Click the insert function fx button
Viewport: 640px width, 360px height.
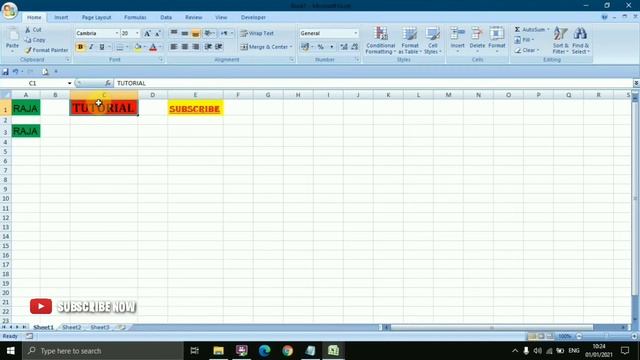coord(108,83)
